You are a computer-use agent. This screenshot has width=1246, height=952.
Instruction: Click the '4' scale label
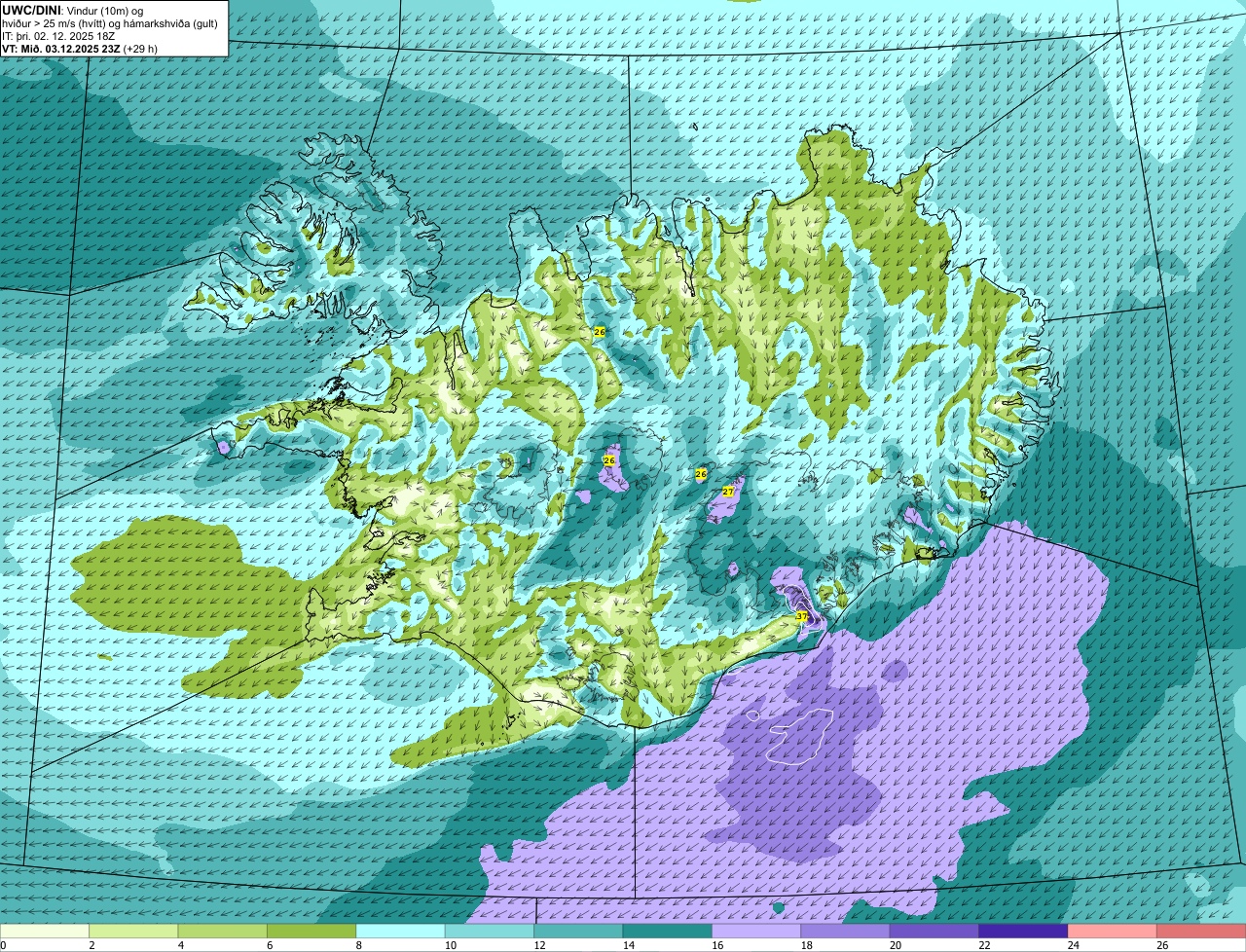click(x=179, y=945)
